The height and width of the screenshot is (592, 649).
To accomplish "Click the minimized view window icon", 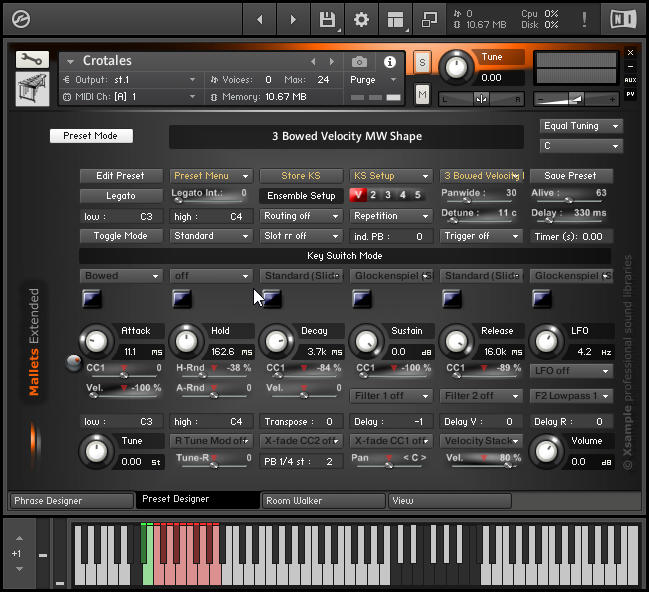I will click(429, 19).
